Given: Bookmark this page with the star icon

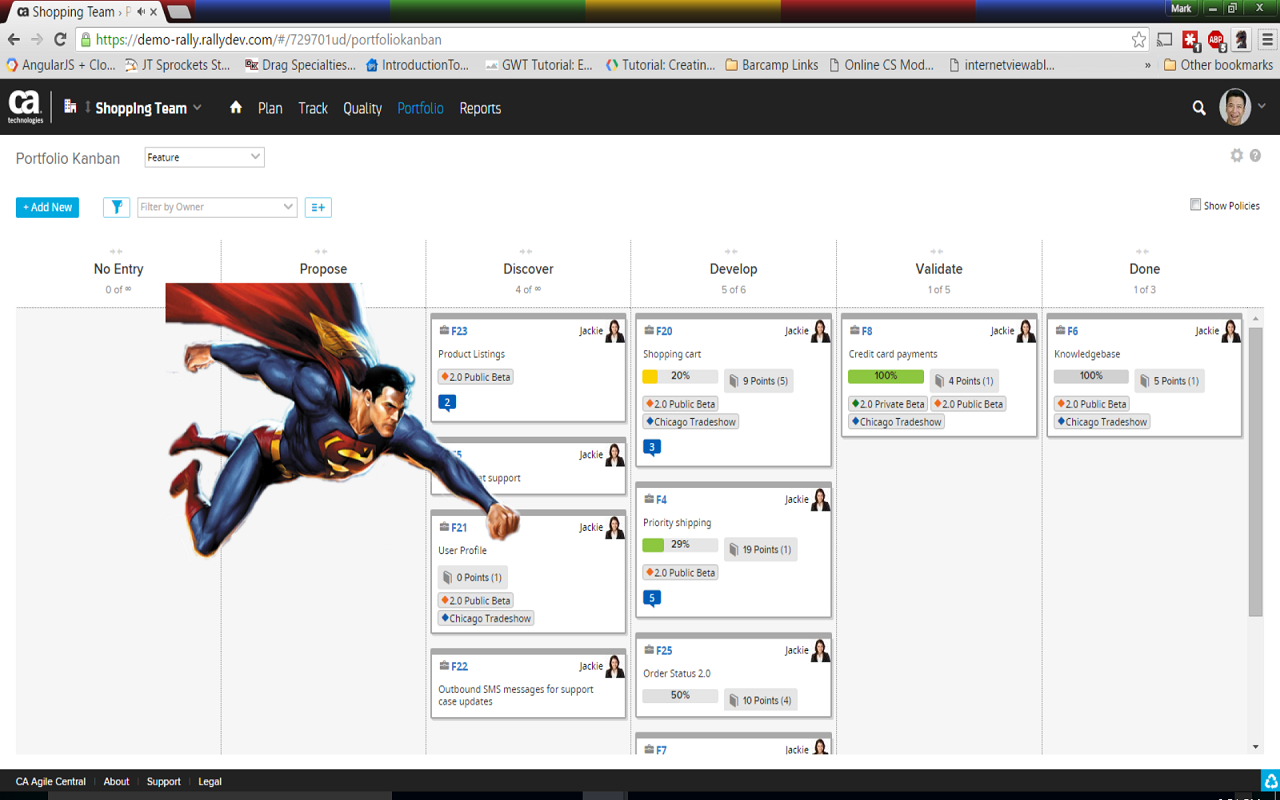Looking at the screenshot, I should (x=1138, y=40).
